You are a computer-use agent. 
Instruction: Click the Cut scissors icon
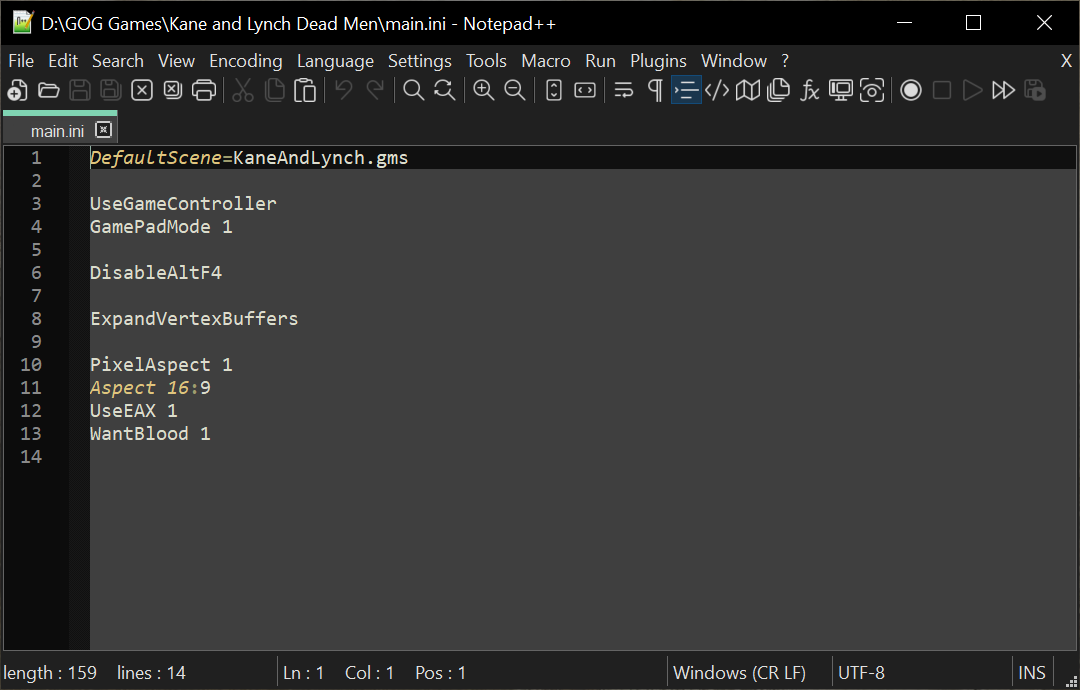tap(242, 90)
